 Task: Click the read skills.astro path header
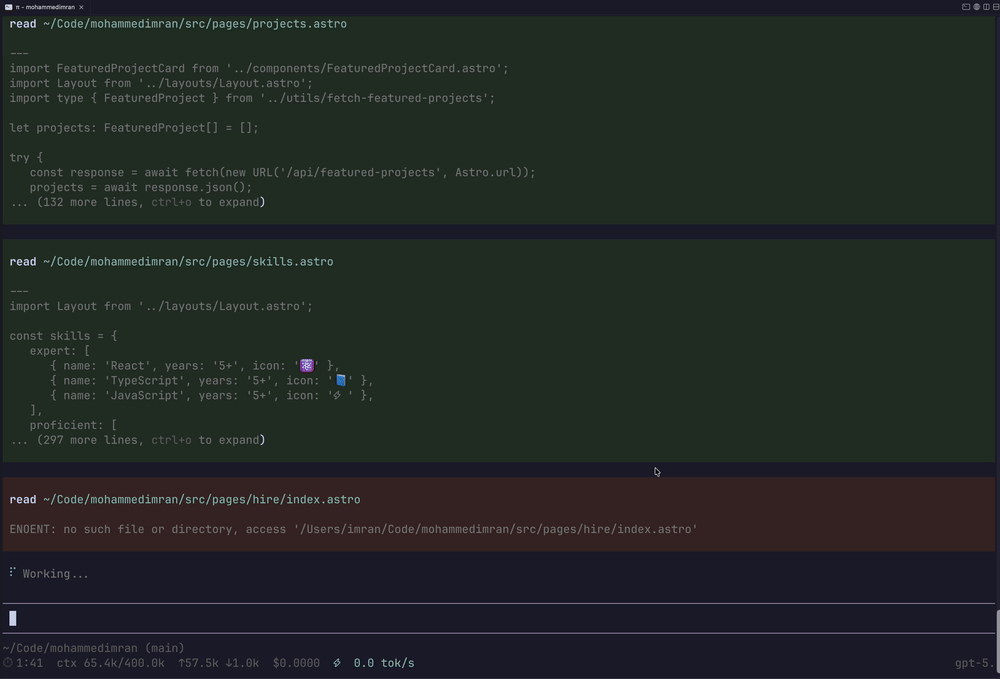[171, 261]
